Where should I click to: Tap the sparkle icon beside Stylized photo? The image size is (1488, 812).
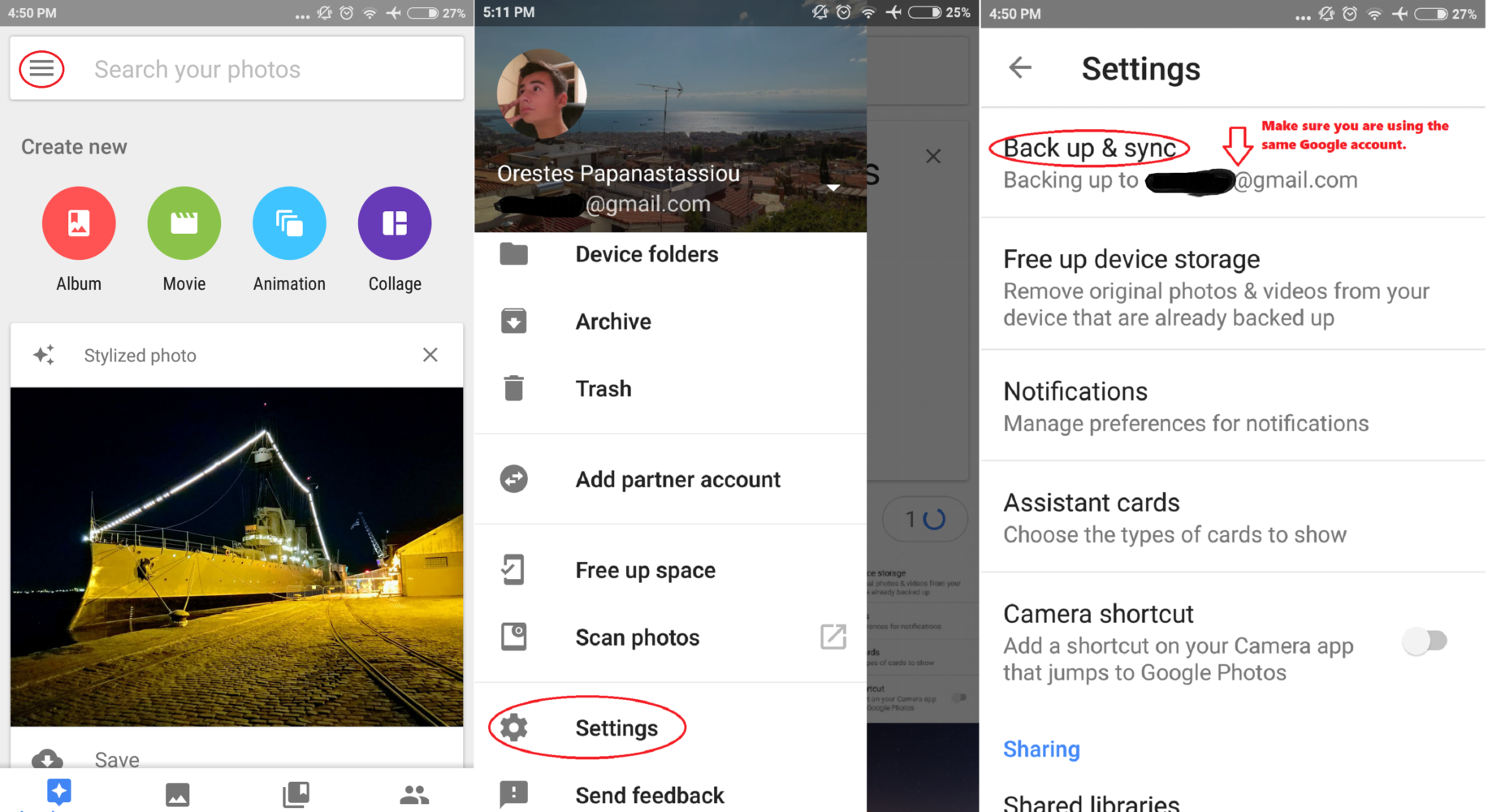point(44,355)
